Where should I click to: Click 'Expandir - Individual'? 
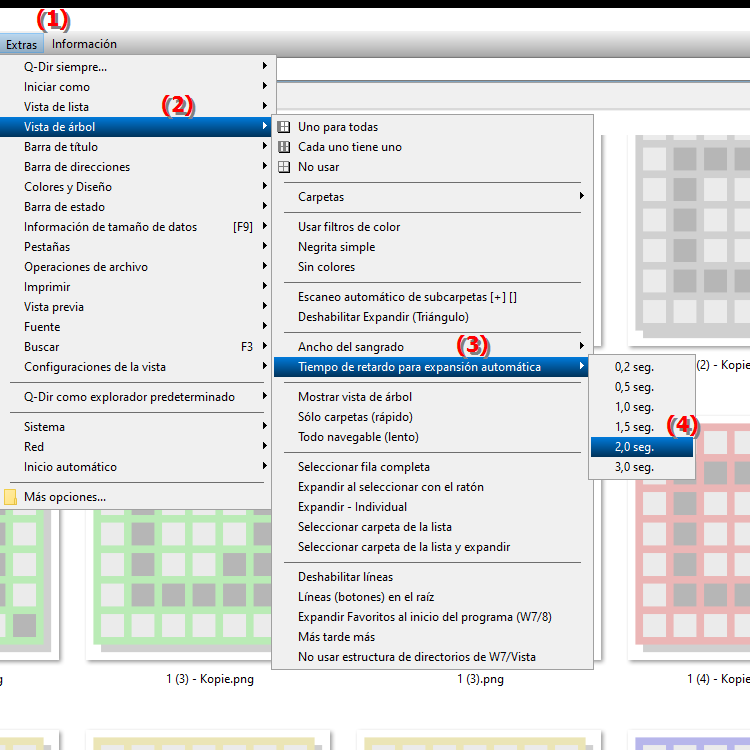pyautogui.click(x=430, y=507)
